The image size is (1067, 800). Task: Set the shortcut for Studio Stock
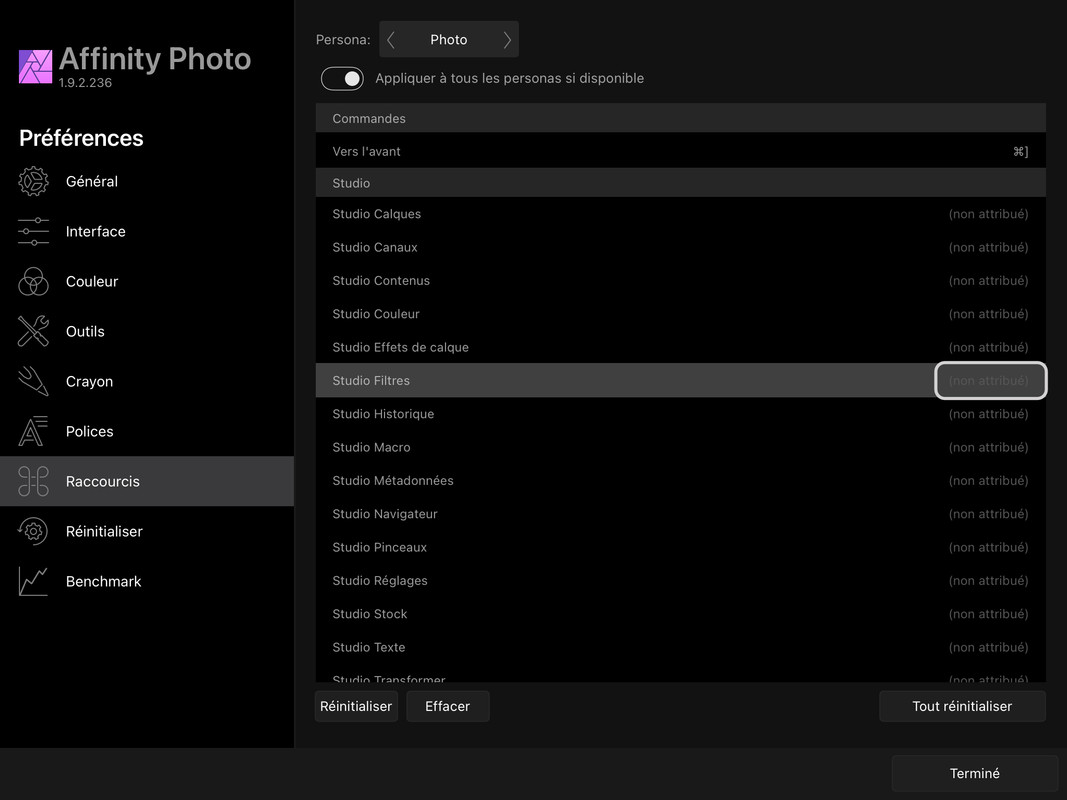989,614
